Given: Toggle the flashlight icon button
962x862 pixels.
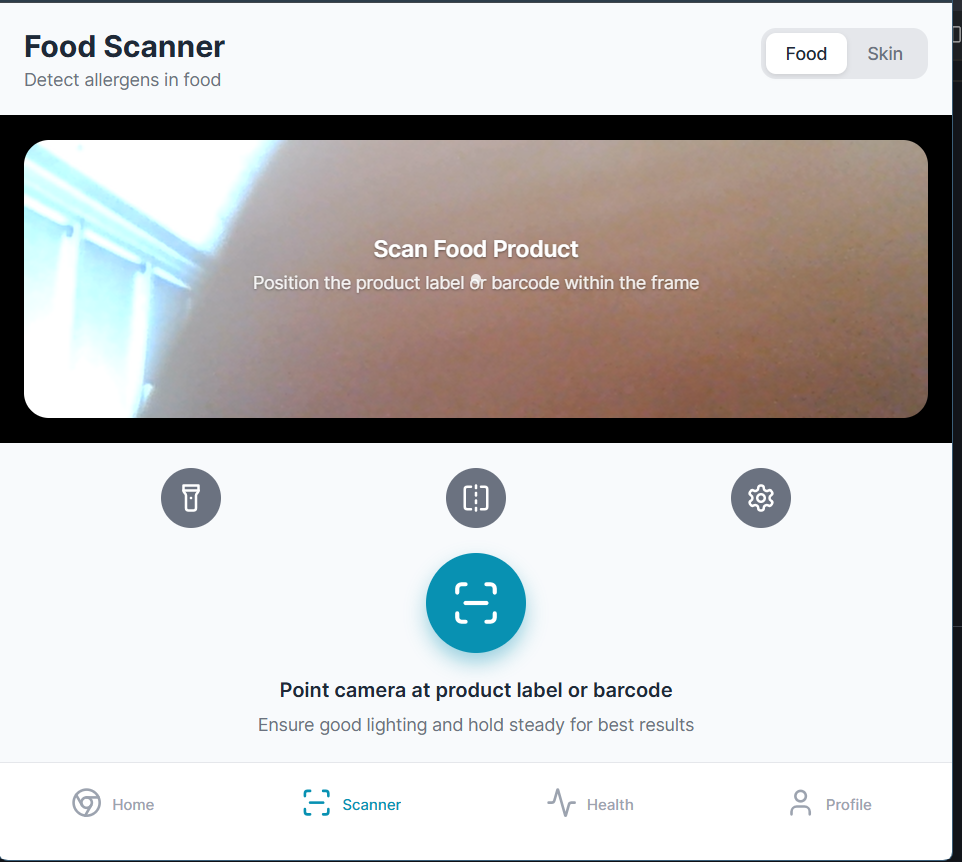Looking at the screenshot, I should [191, 498].
